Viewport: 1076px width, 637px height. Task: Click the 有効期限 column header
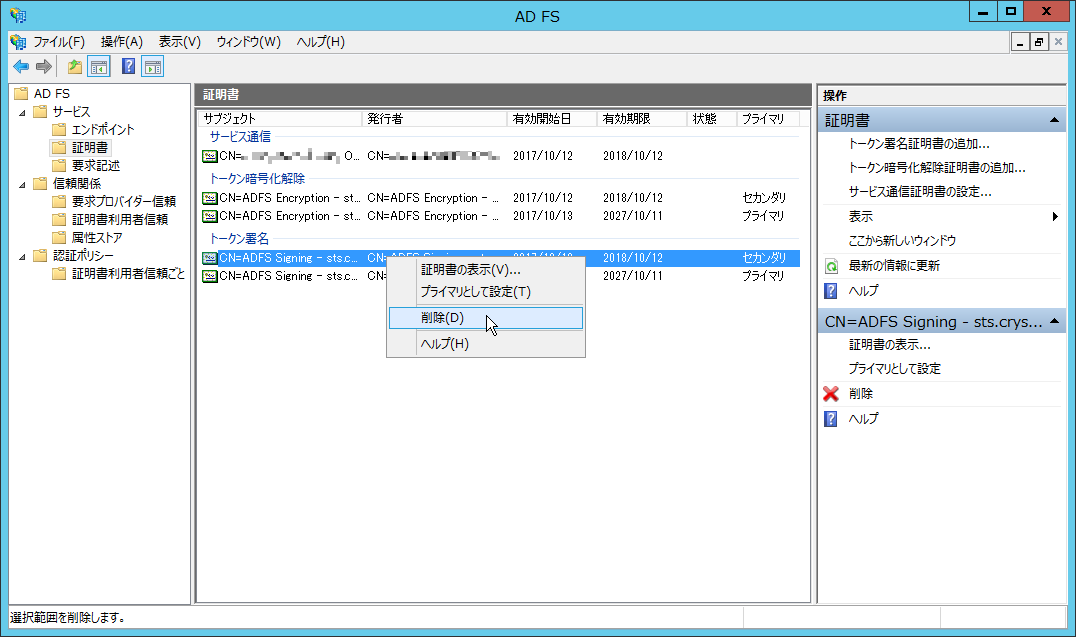tap(642, 119)
